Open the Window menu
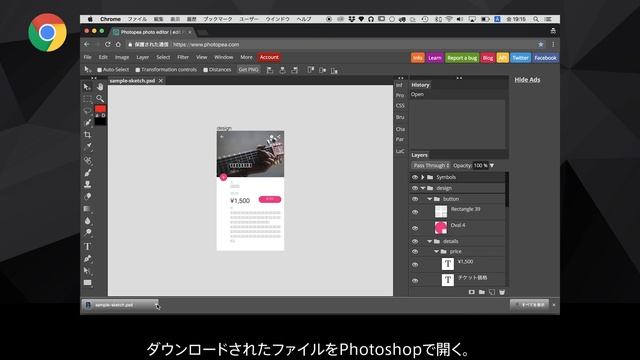The height and width of the screenshot is (360, 640). point(224,58)
